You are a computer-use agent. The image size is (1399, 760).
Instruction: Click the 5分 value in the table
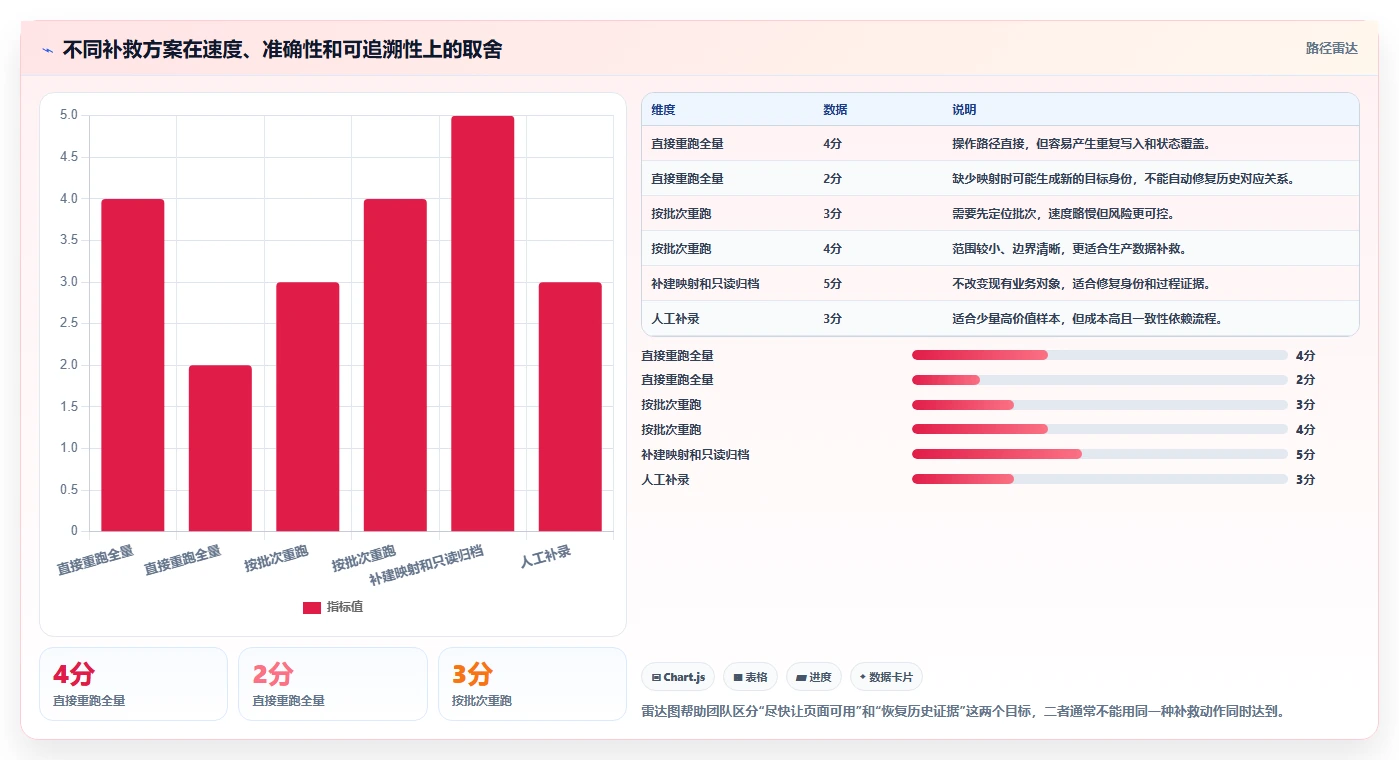(832, 284)
